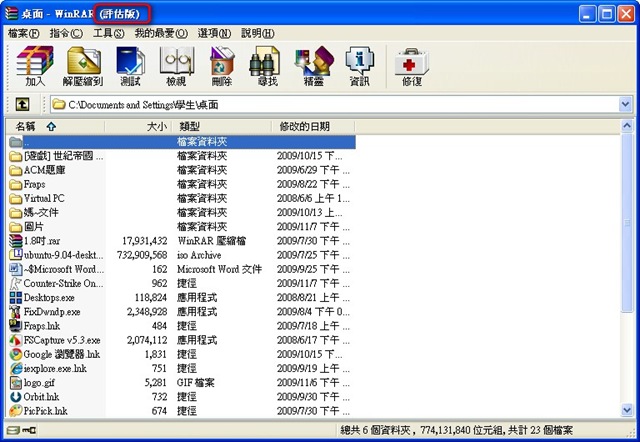
Task: Maximize the WinRAR window
Action: pyautogui.click(x=607, y=14)
